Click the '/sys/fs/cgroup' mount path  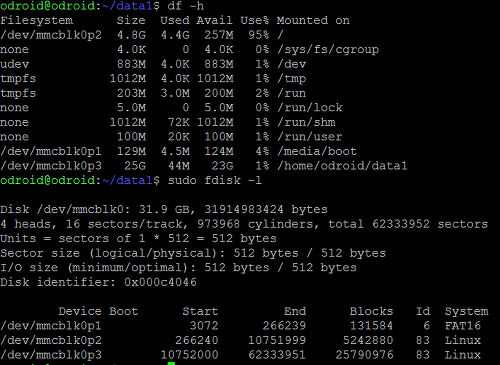pos(328,50)
